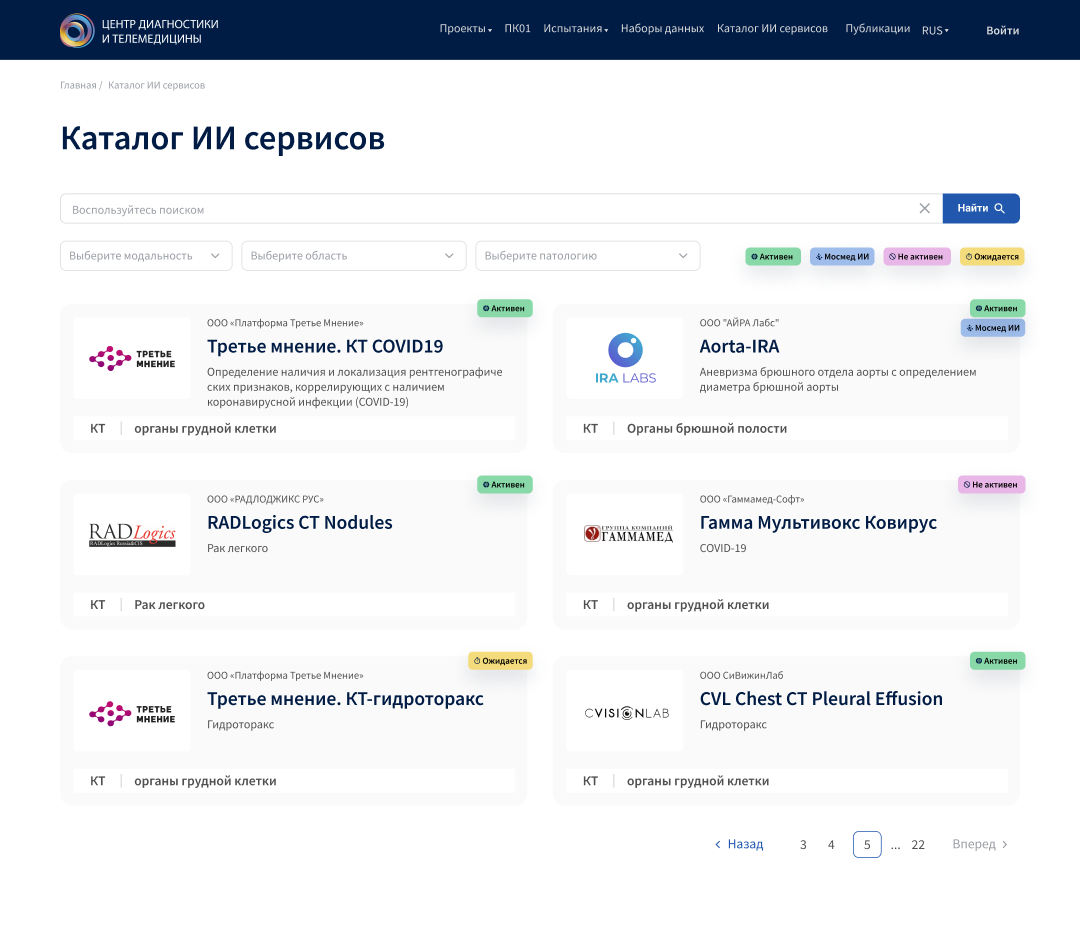Click Органы брюшной полости on the Aorta-IRA card
Image resolution: width=1080 pixels, height=939 pixels.
(707, 429)
